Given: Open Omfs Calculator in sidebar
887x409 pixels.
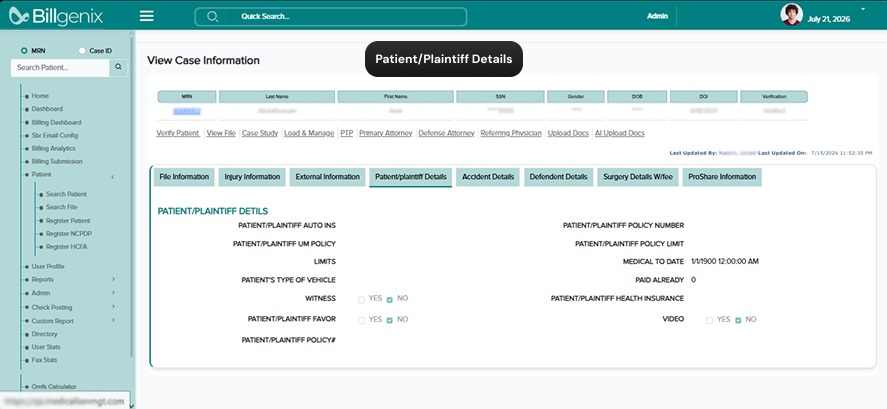Looking at the screenshot, I should (x=54, y=387).
